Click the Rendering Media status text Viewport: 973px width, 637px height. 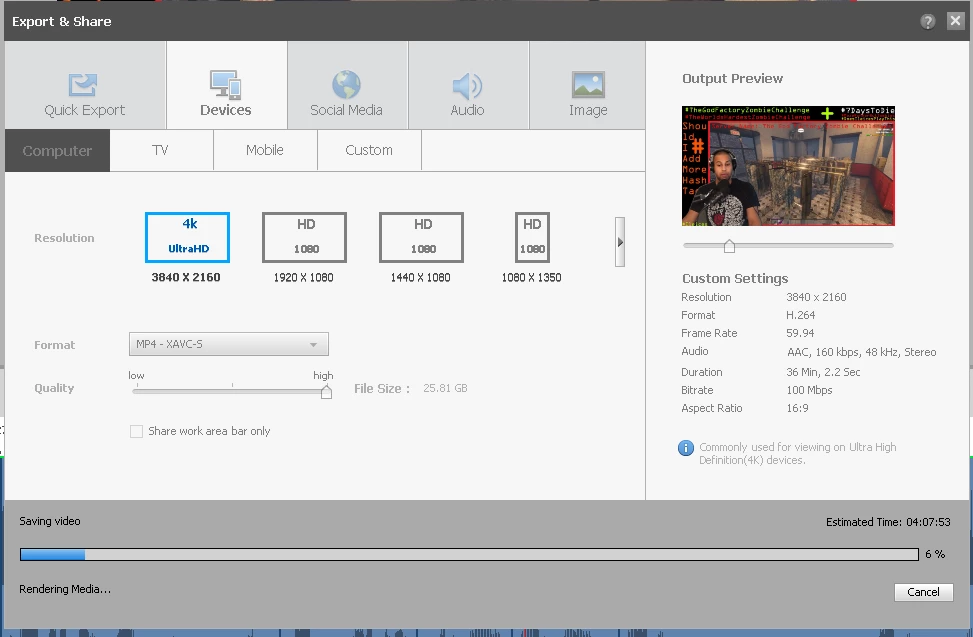point(65,589)
